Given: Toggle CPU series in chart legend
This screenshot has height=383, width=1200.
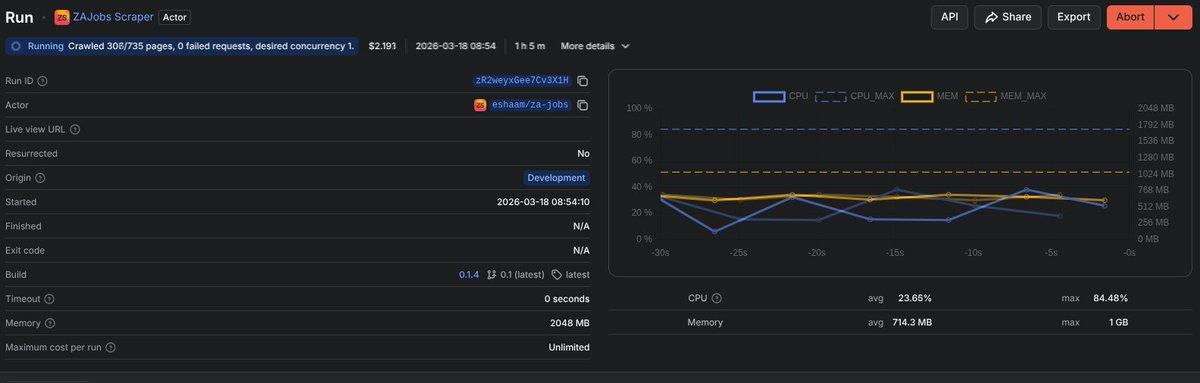Looking at the screenshot, I should point(781,96).
